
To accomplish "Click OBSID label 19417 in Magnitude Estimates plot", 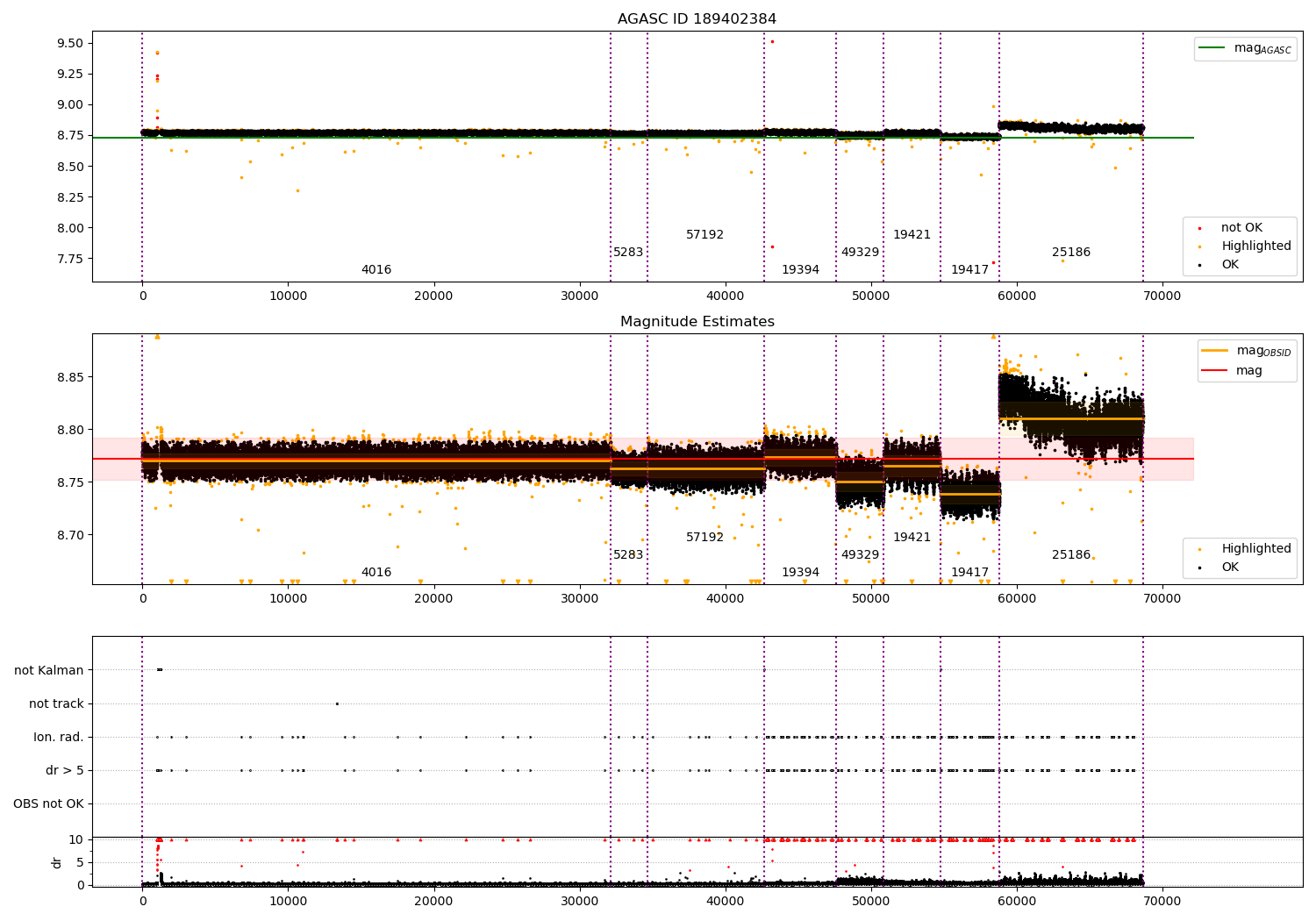I will point(969,573).
